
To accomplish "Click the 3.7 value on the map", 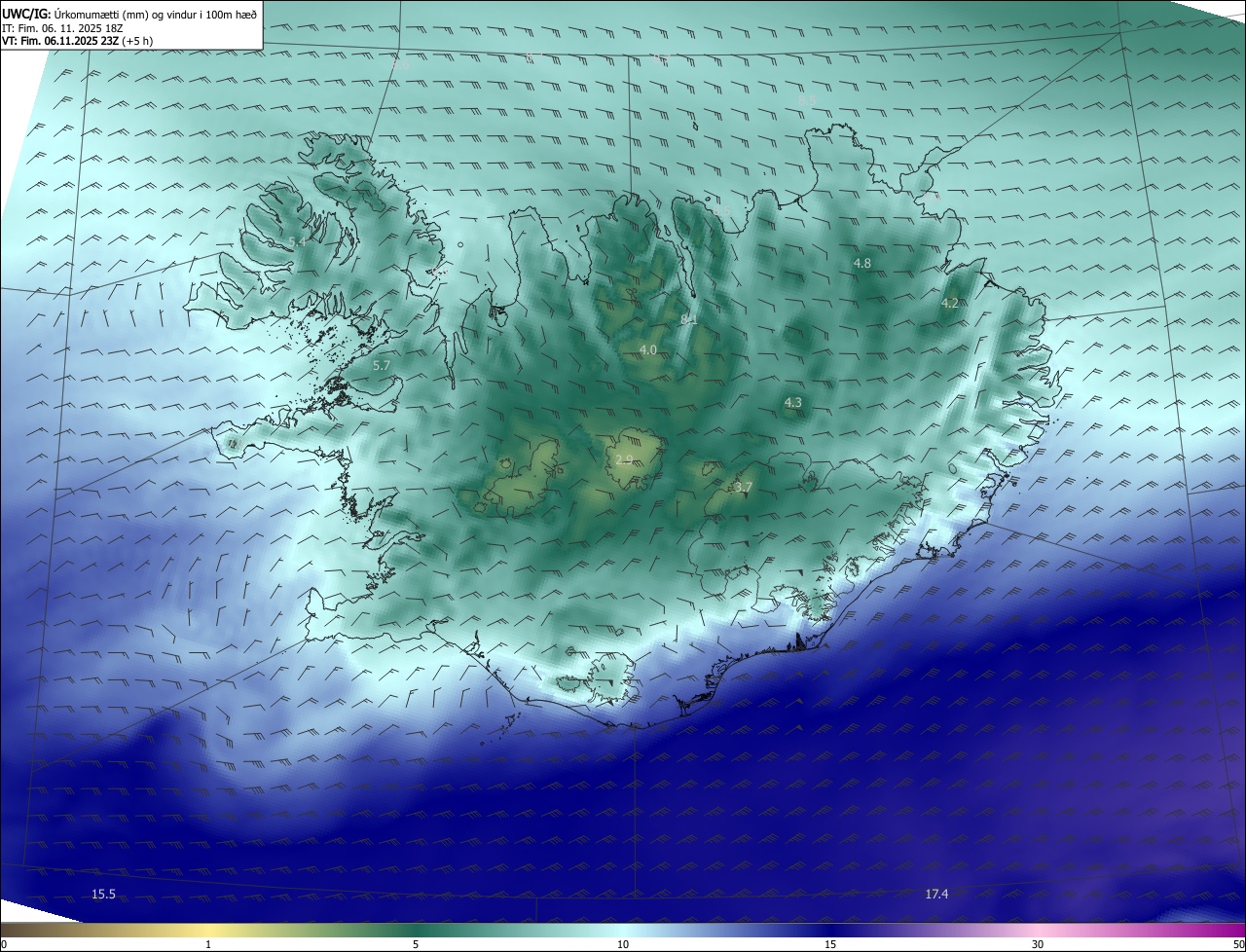I will [x=743, y=487].
